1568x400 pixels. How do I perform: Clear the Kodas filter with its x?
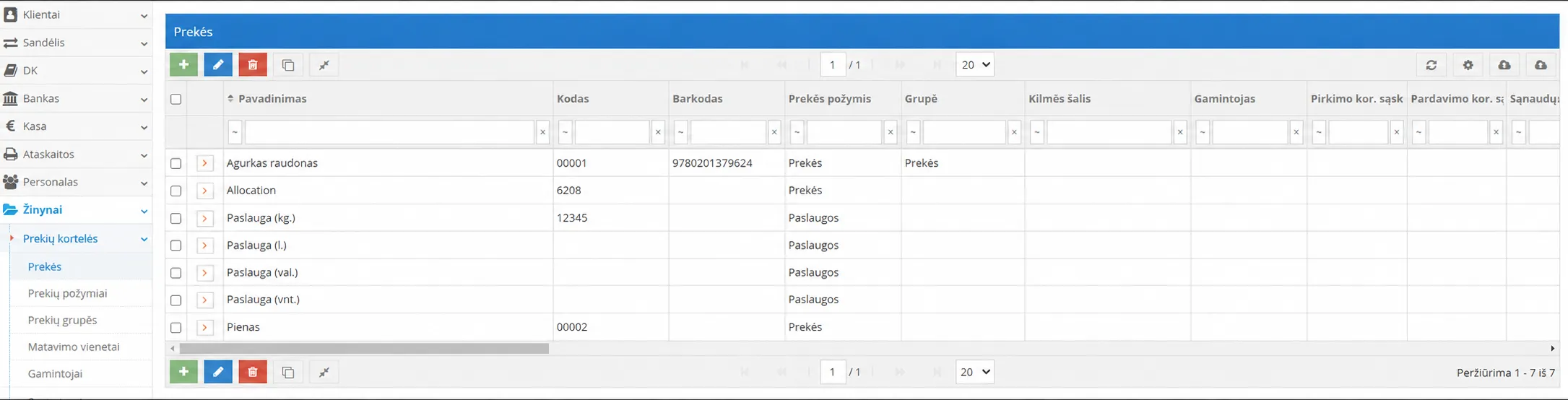point(658,132)
